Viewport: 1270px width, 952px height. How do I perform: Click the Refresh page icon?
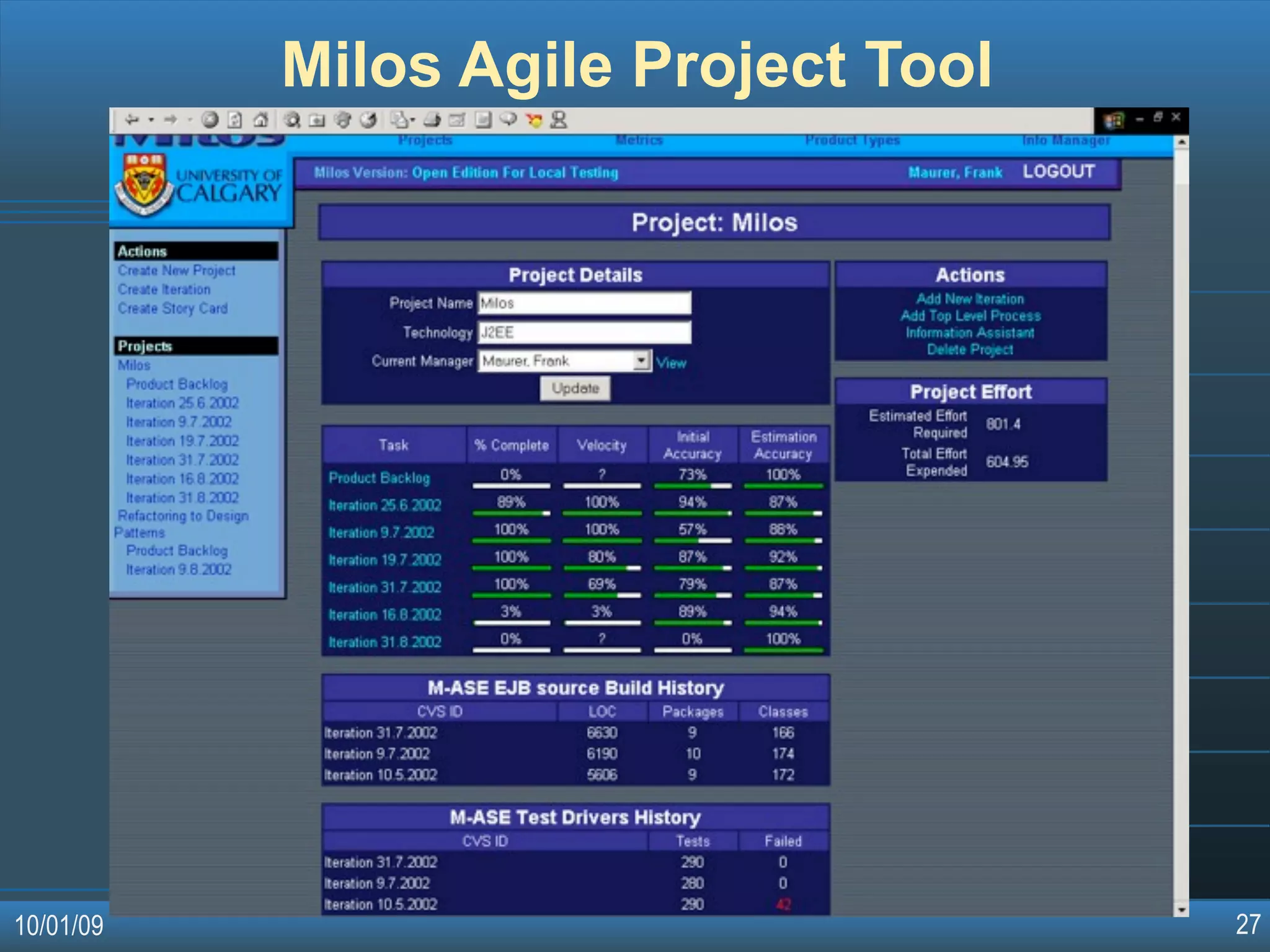pos(235,120)
